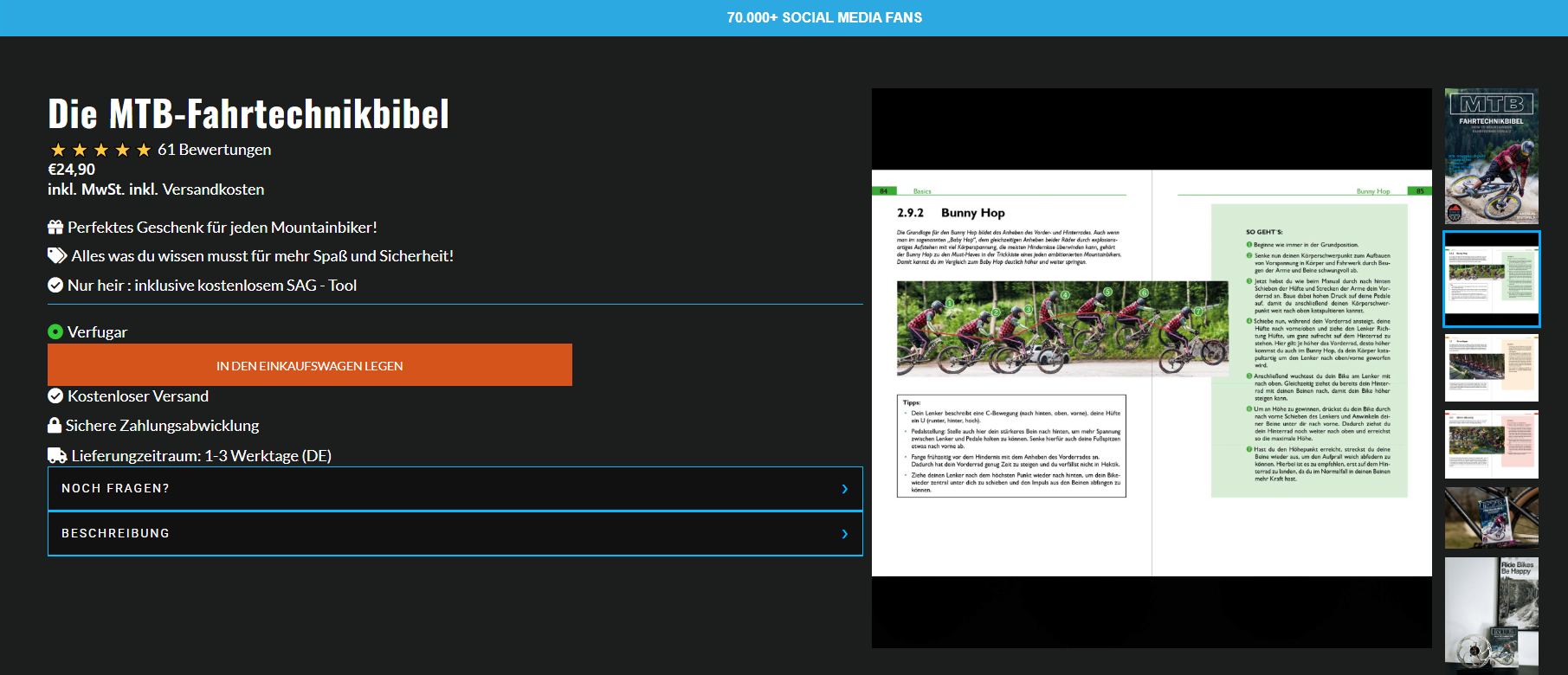Click the delivery truck icon beside Lieferungzeitraum
Screen dimensions: 1568x675
(57, 455)
